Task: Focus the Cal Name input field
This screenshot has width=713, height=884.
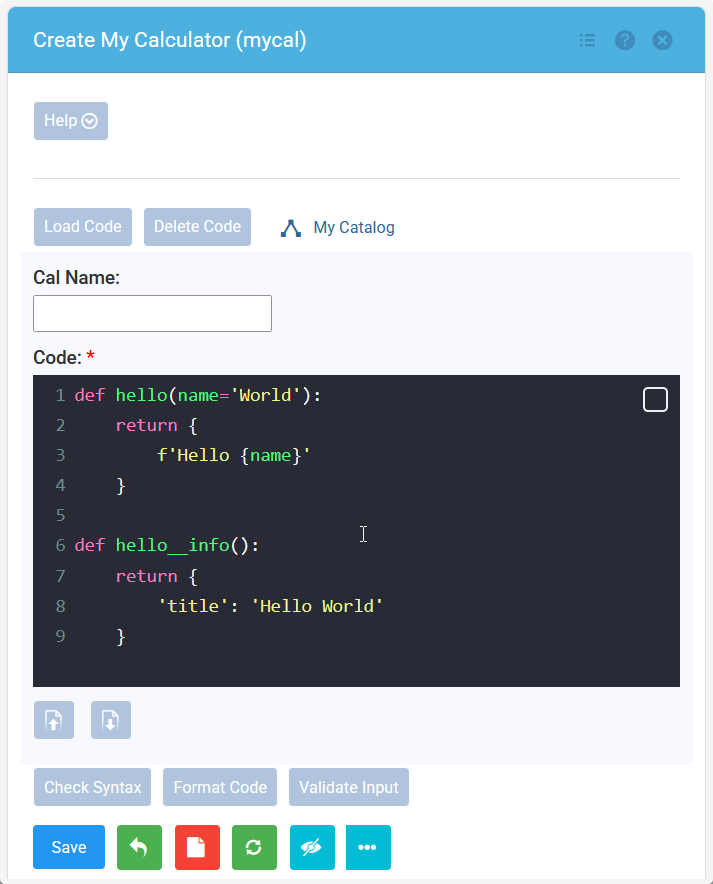Action: (x=152, y=313)
